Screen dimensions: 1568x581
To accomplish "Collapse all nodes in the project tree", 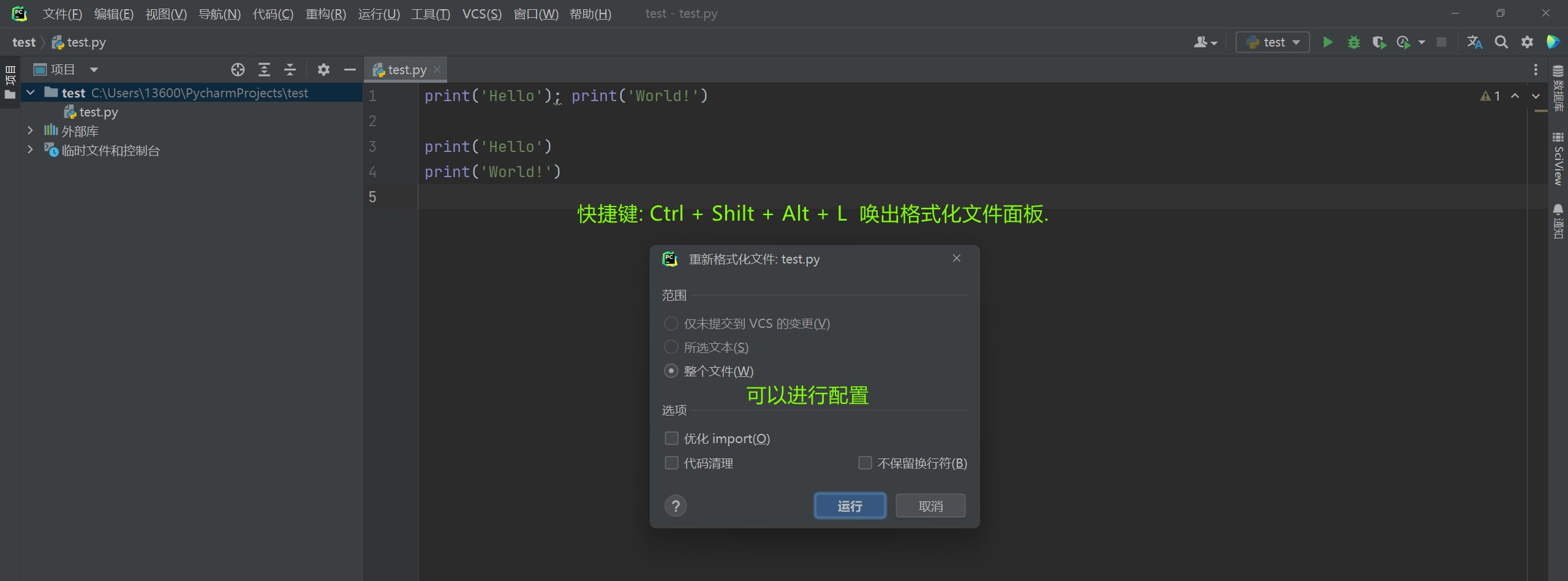I will click(290, 69).
